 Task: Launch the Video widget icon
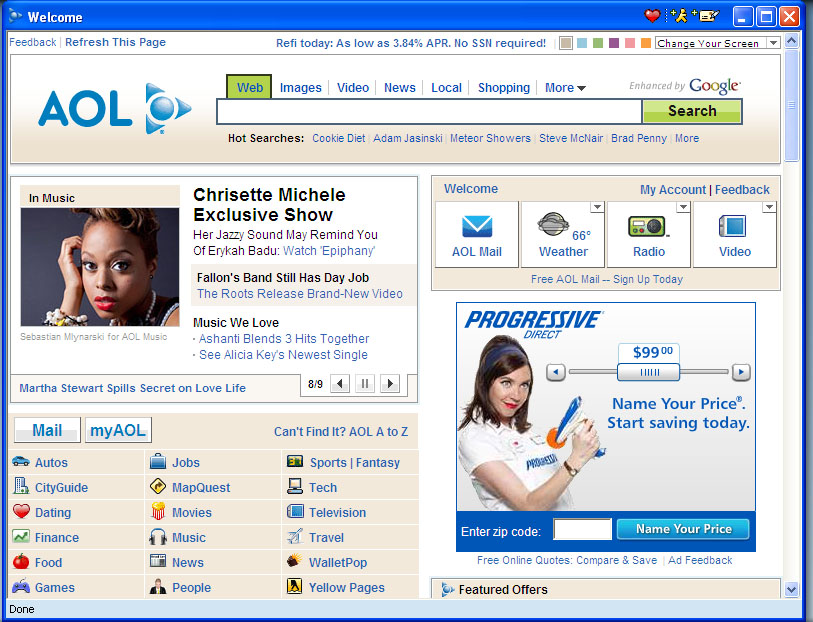[733, 226]
